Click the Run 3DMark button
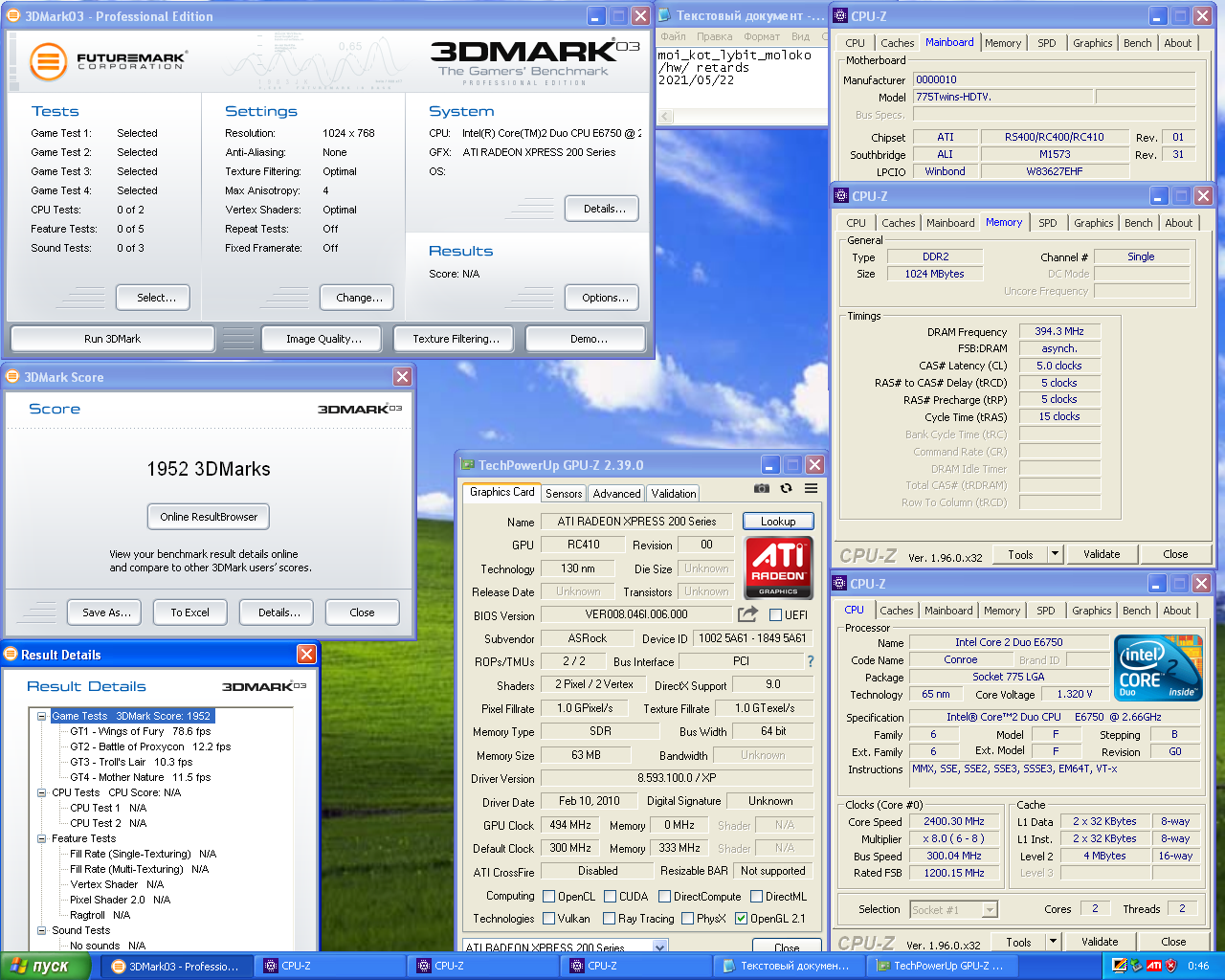 pyautogui.click(x=112, y=339)
